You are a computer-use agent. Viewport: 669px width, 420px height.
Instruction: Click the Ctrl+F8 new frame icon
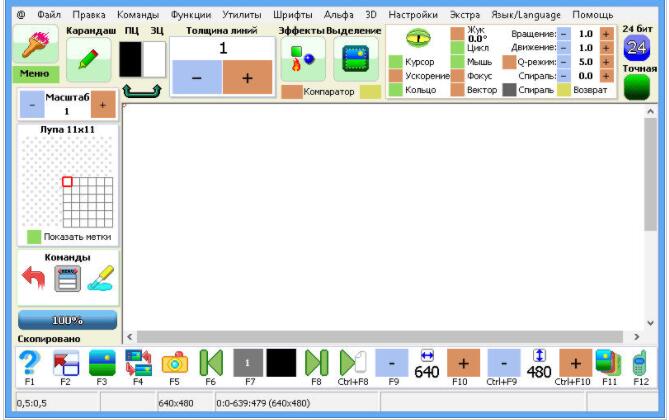pyautogui.click(x=353, y=363)
